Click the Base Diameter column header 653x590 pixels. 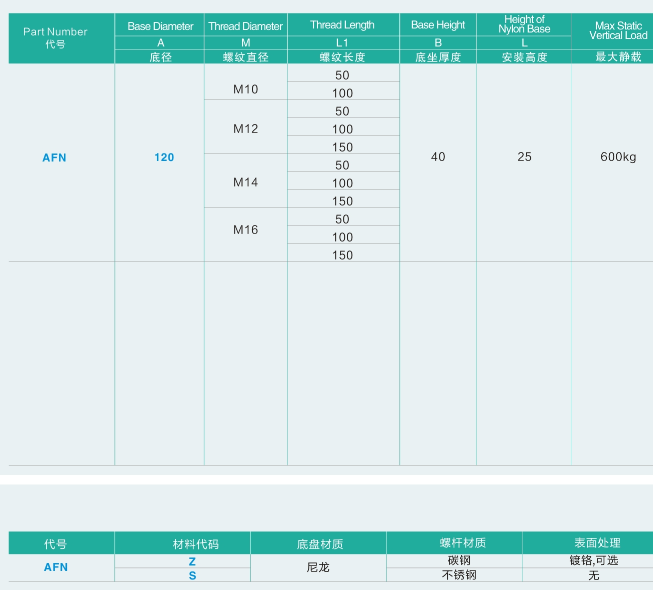click(x=160, y=26)
